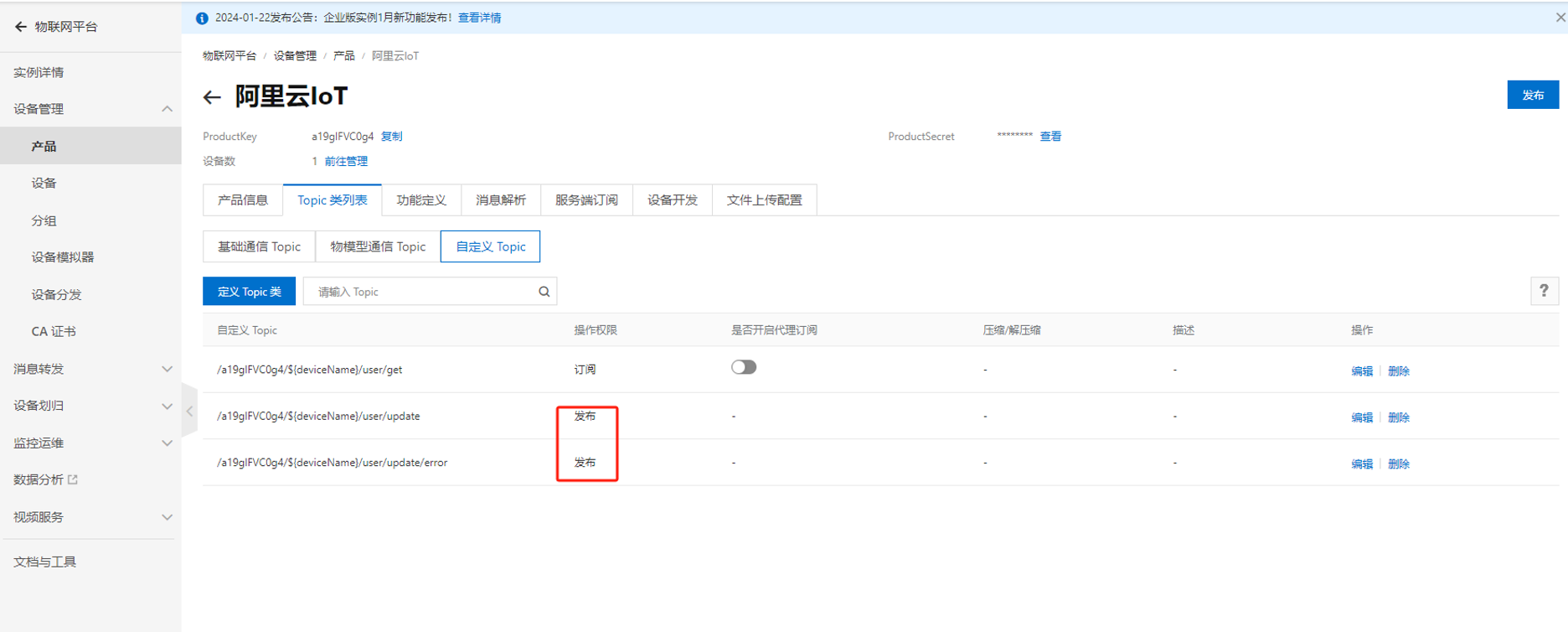Toggle proxy subscription for user/get topic
Image resolution: width=1568 pixels, height=632 pixels.
pyautogui.click(x=744, y=367)
